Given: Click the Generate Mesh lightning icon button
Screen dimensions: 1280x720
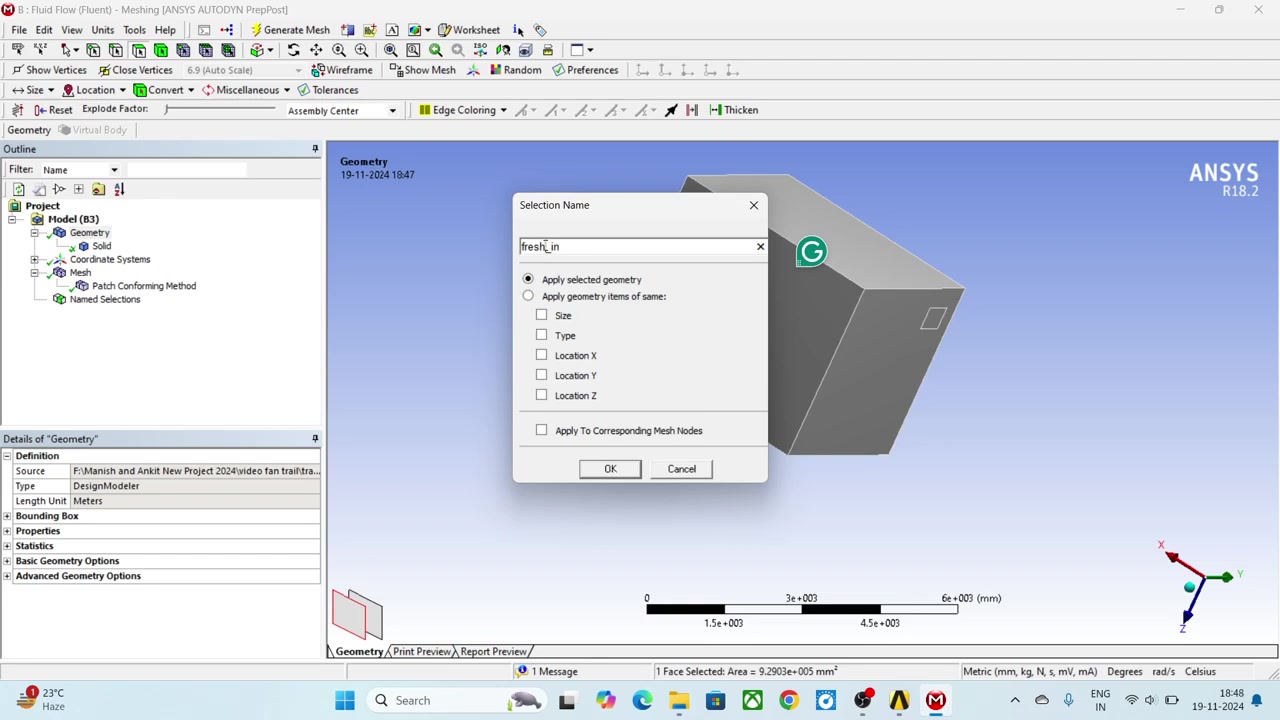Looking at the screenshot, I should coord(290,30).
